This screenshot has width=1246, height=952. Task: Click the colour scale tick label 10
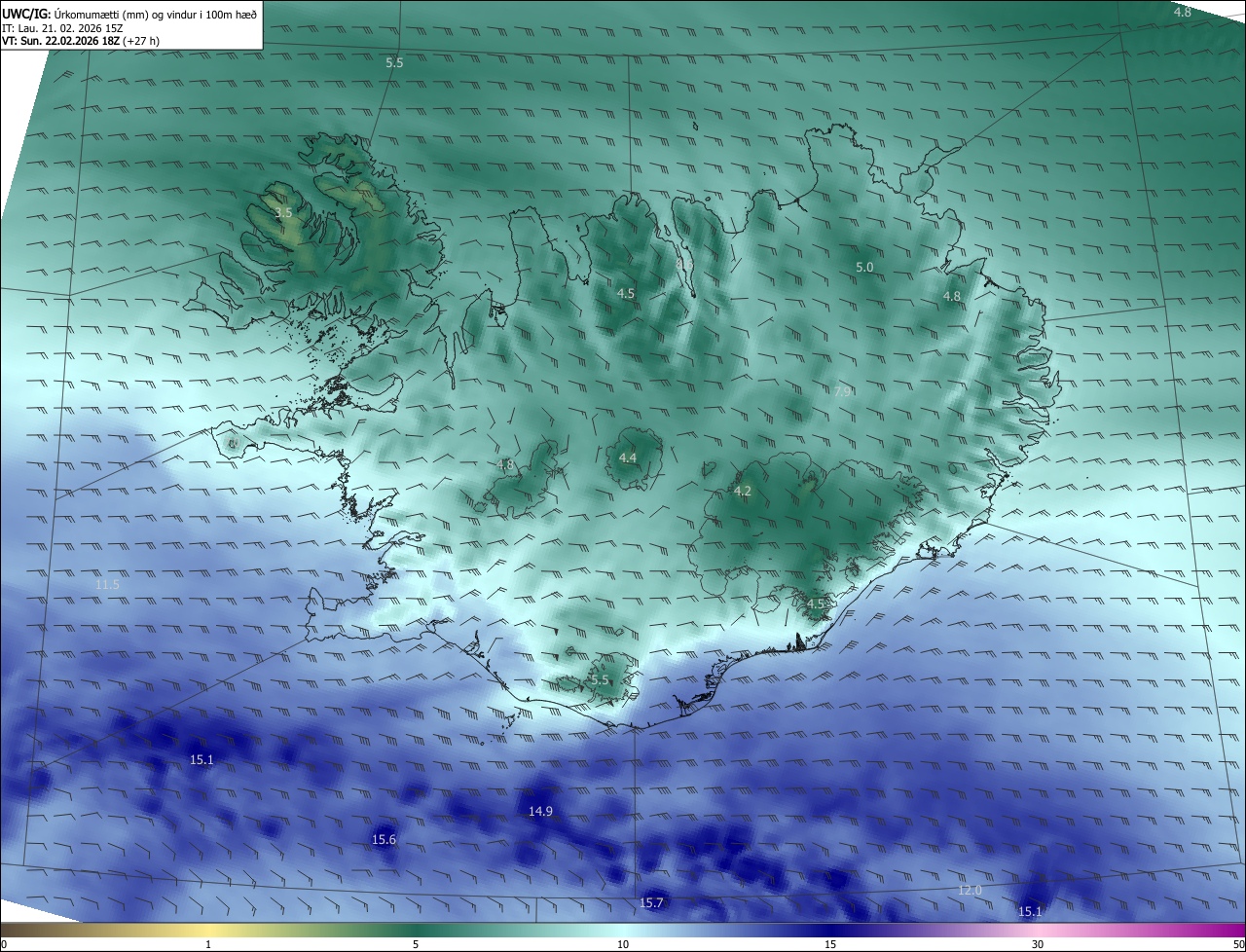pos(623,944)
